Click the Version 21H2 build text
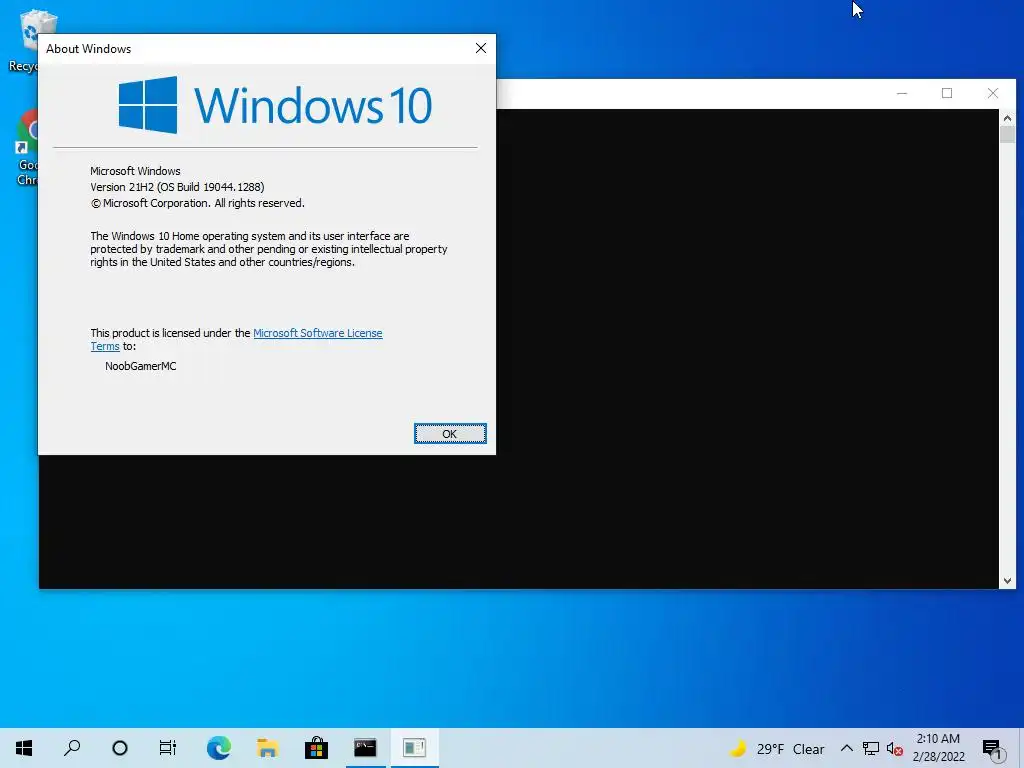Viewport: 1024px width, 768px height. 177,187
